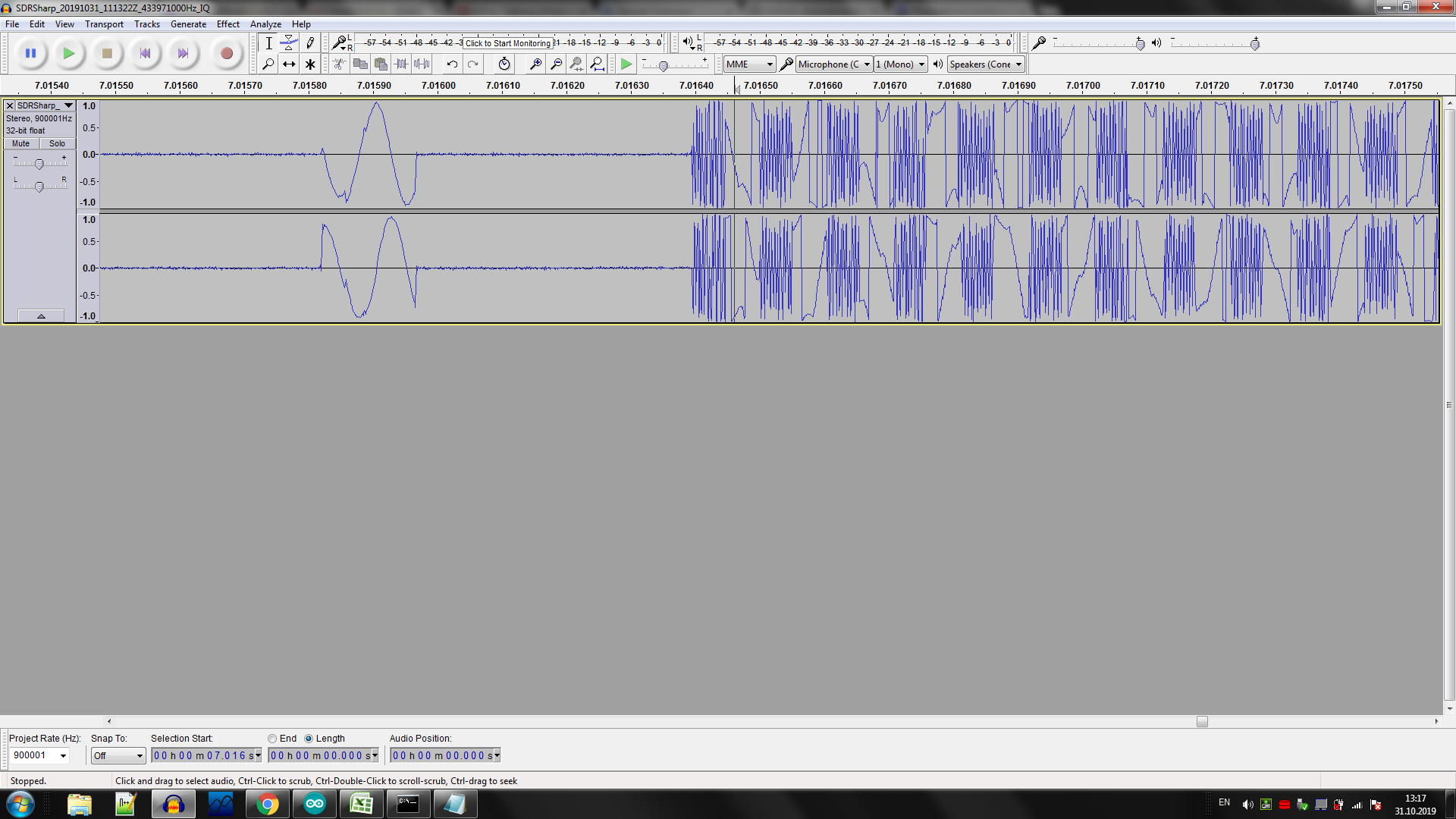Screen dimensions: 1456x819
Task: Open the Speakers playback device dropdown
Action: (x=986, y=64)
